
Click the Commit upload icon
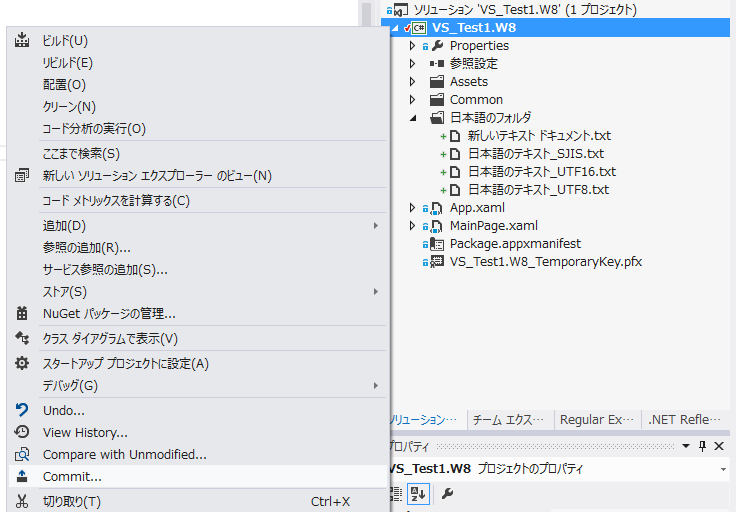tap(22, 476)
